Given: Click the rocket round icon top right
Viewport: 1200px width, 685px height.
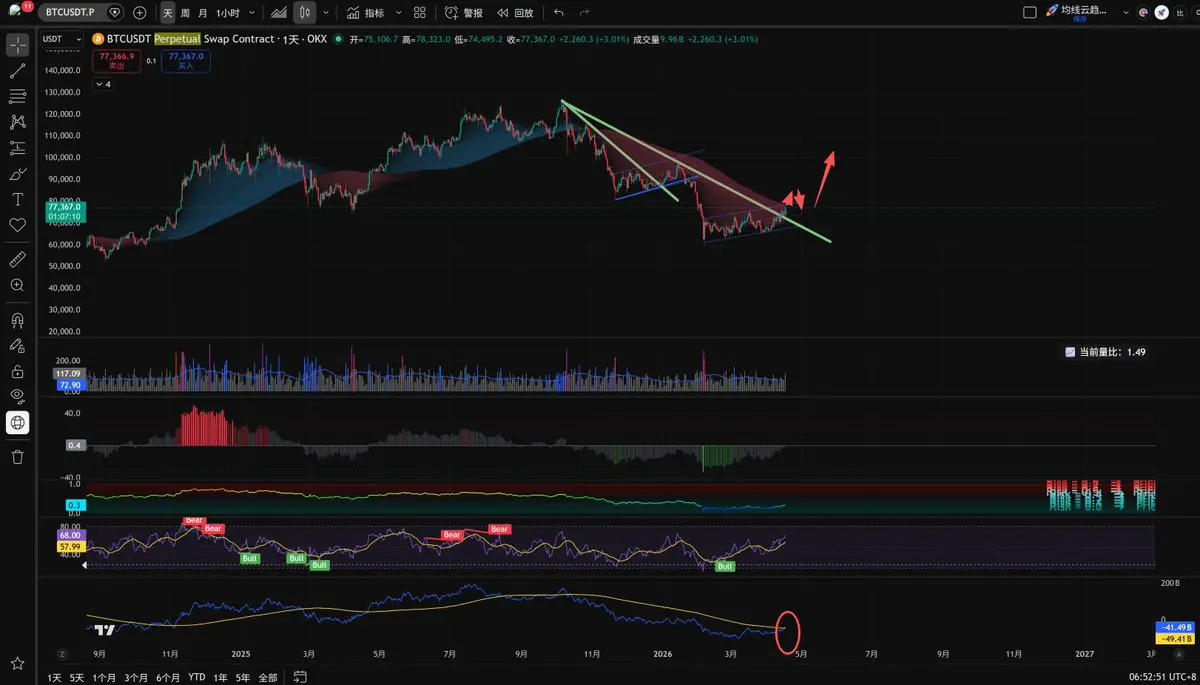Looking at the screenshot, I should coord(1162,13).
